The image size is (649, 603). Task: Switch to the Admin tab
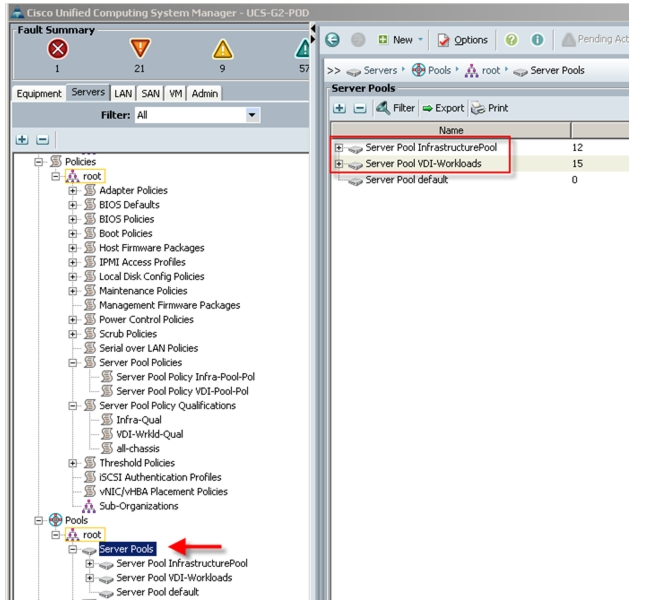[204, 94]
